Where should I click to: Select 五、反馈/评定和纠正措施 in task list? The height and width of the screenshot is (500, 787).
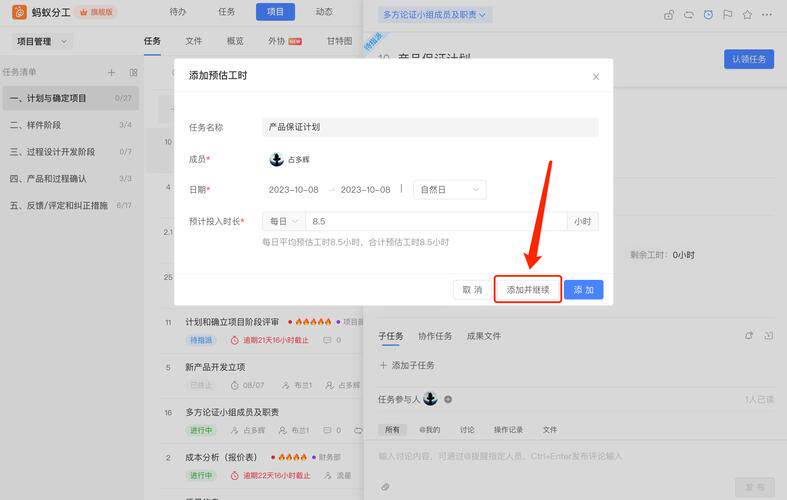pos(71,205)
